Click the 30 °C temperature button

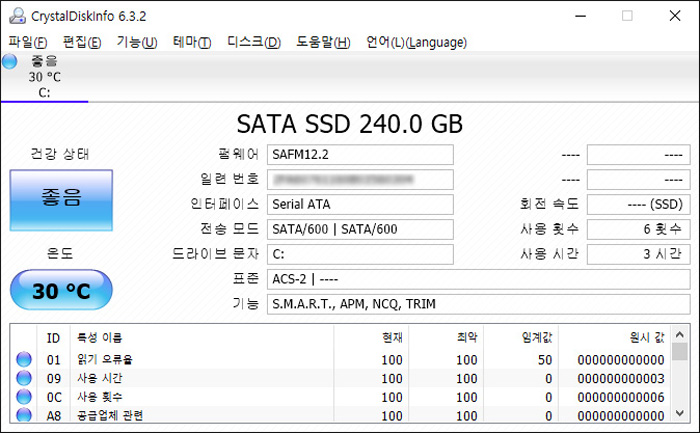pyautogui.click(x=60, y=291)
